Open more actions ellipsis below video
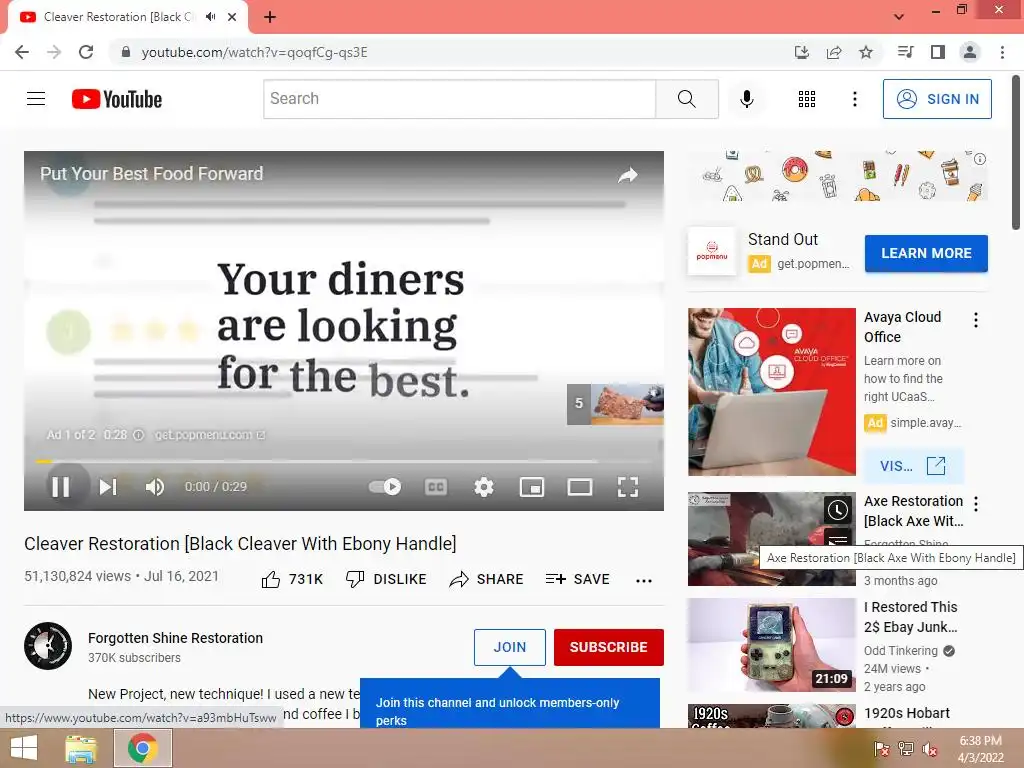The height and width of the screenshot is (768, 1024). (644, 580)
